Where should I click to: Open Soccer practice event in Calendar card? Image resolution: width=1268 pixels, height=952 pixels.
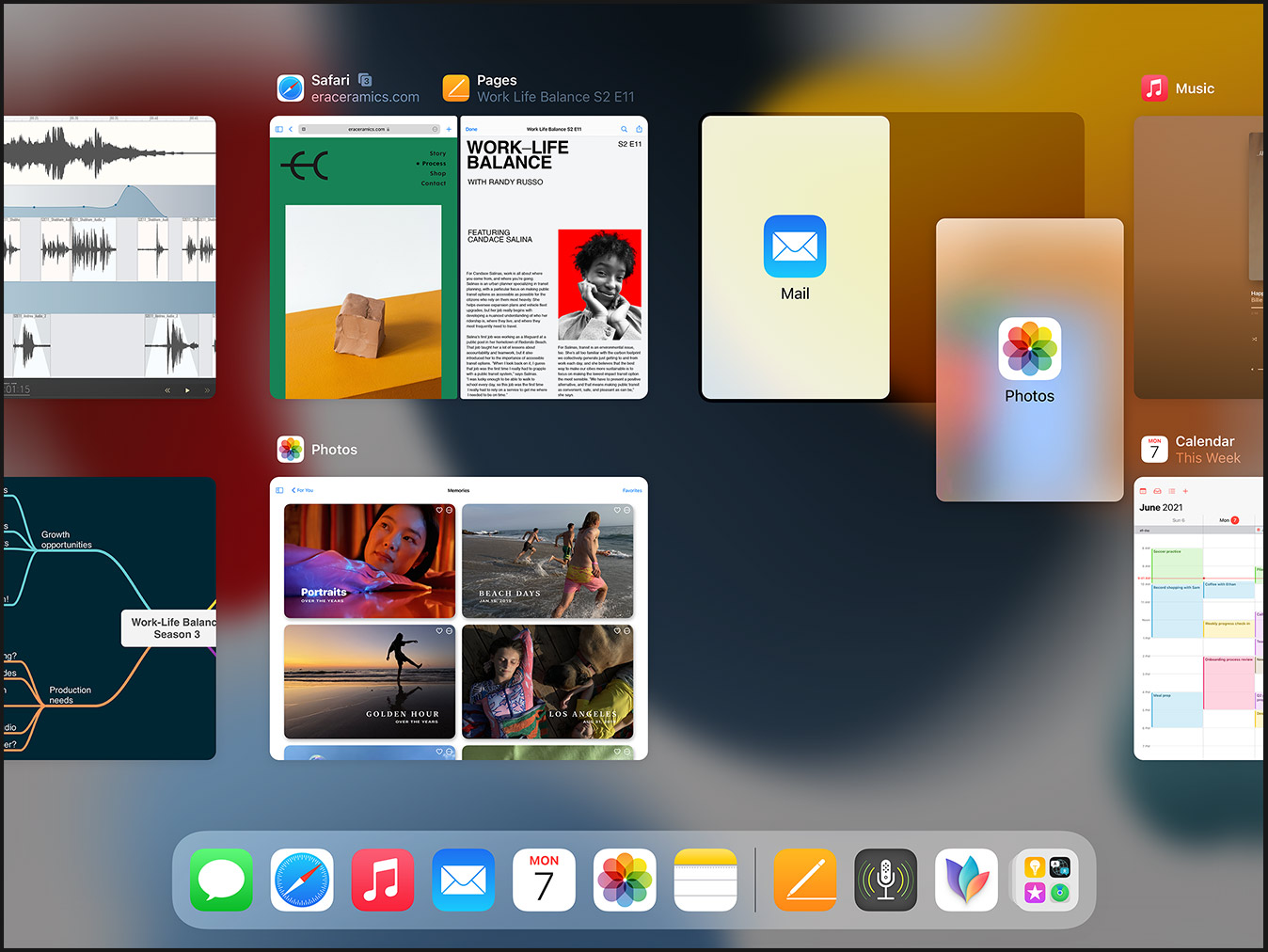pyautogui.click(x=1178, y=563)
